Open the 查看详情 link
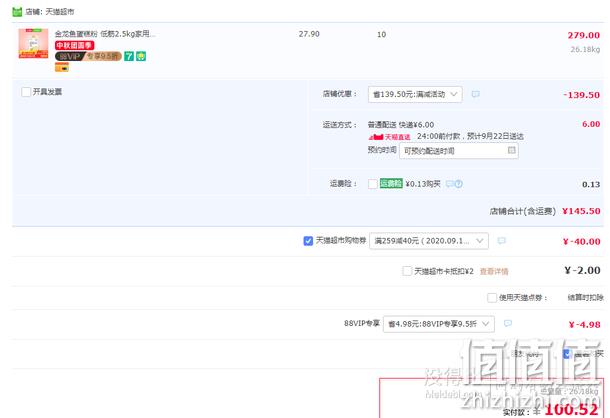The width and height of the screenshot is (610, 418). (x=494, y=271)
